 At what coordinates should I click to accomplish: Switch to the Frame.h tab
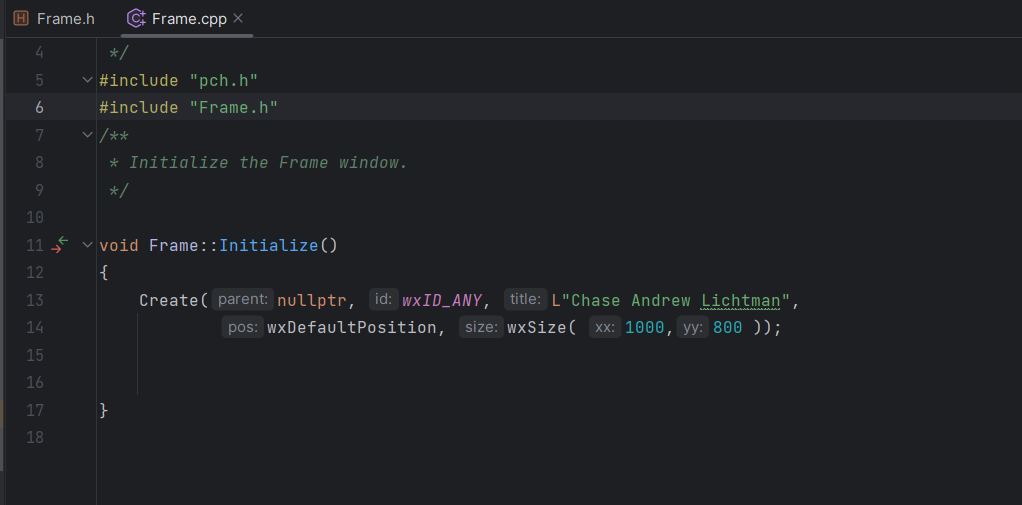tap(64, 19)
